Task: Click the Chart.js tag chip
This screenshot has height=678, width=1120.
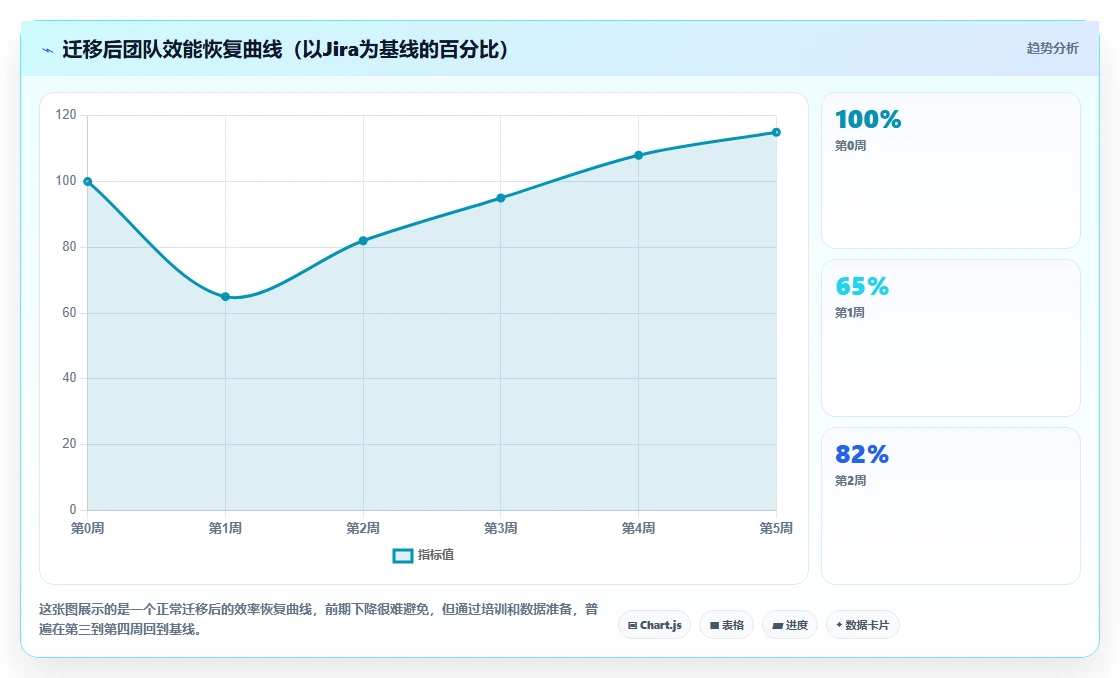Action: [654, 625]
